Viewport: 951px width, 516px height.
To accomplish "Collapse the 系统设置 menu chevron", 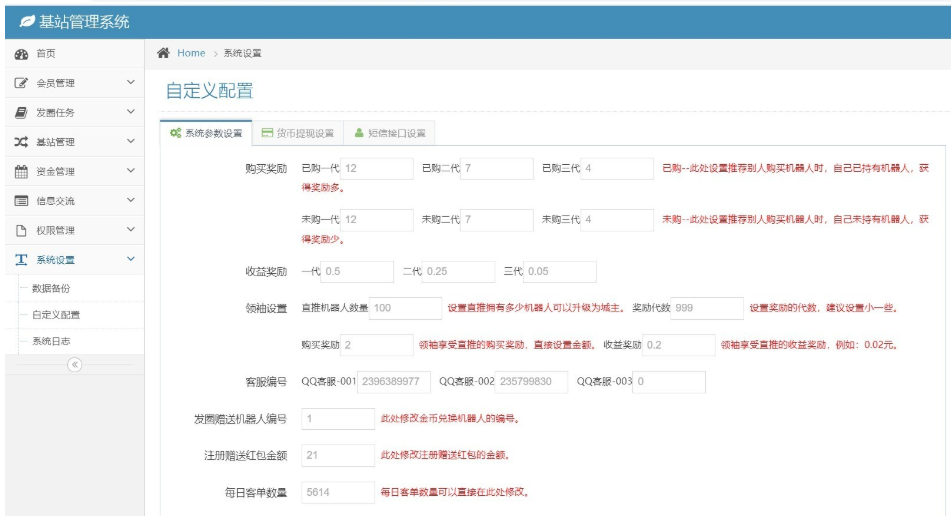I will coord(130,261).
